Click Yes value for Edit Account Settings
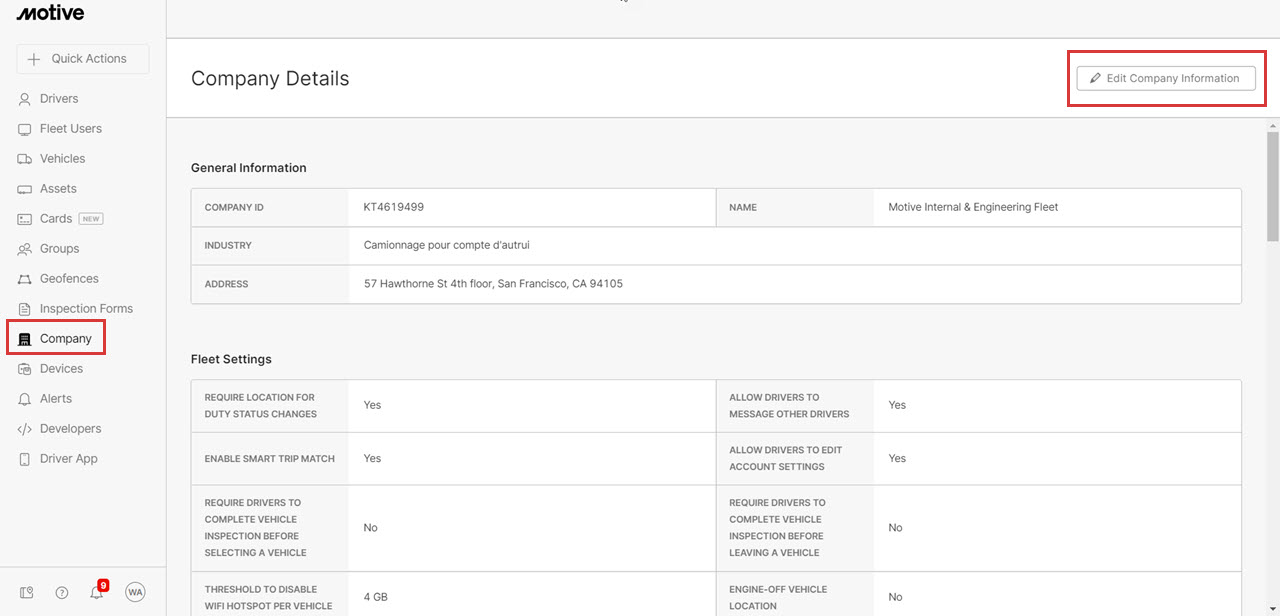Image resolution: width=1280 pixels, height=616 pixels. [x=897, y=458]
